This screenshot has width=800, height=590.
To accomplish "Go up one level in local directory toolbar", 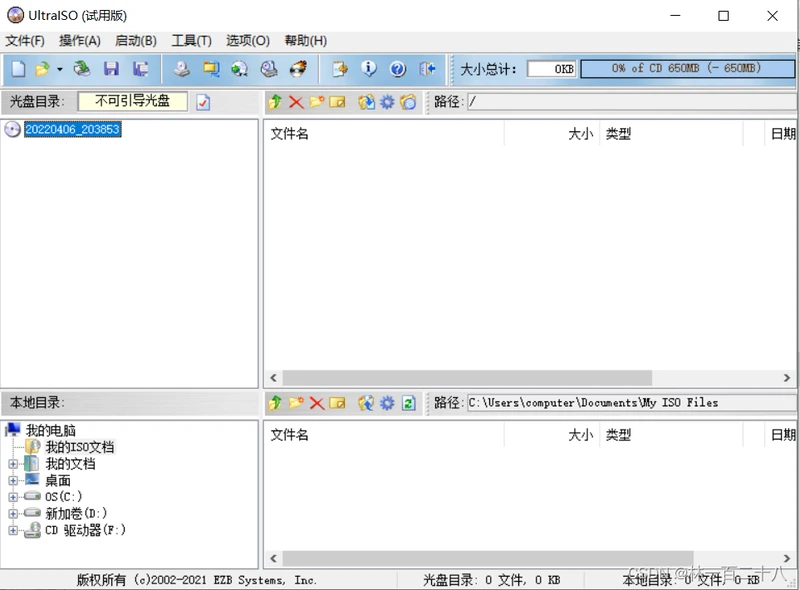I will pos(276,403).
